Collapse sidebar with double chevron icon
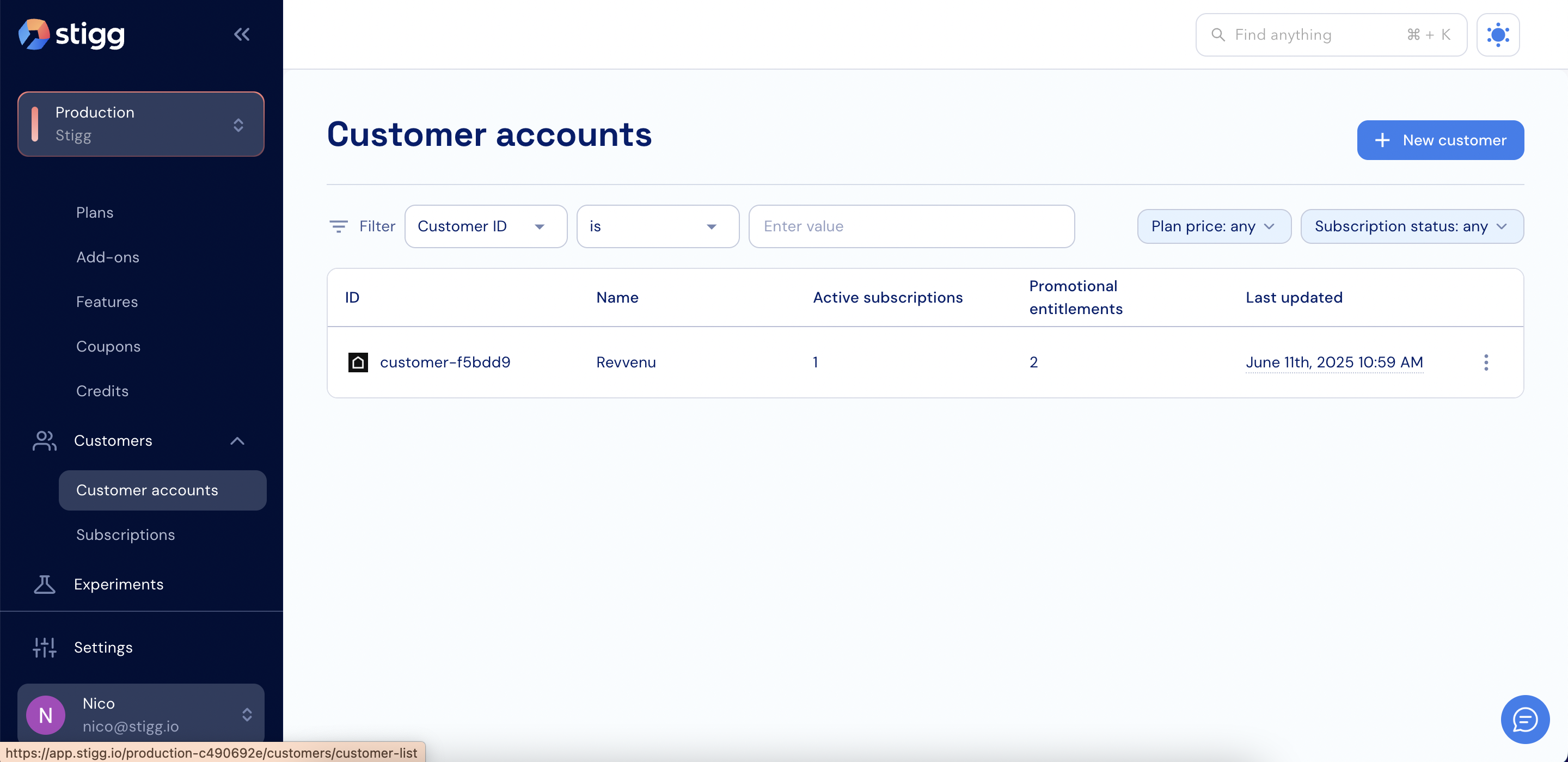This screenshot has width=1568, height=762. [242, 35]
